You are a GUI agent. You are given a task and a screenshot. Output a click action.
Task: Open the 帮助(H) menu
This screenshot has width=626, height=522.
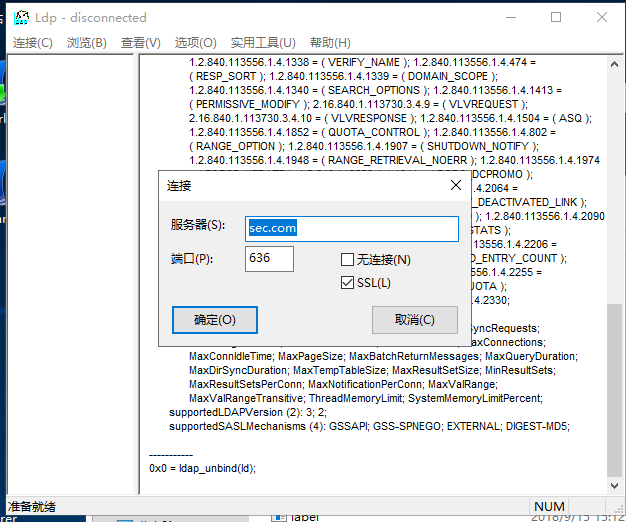click(330, 42)
